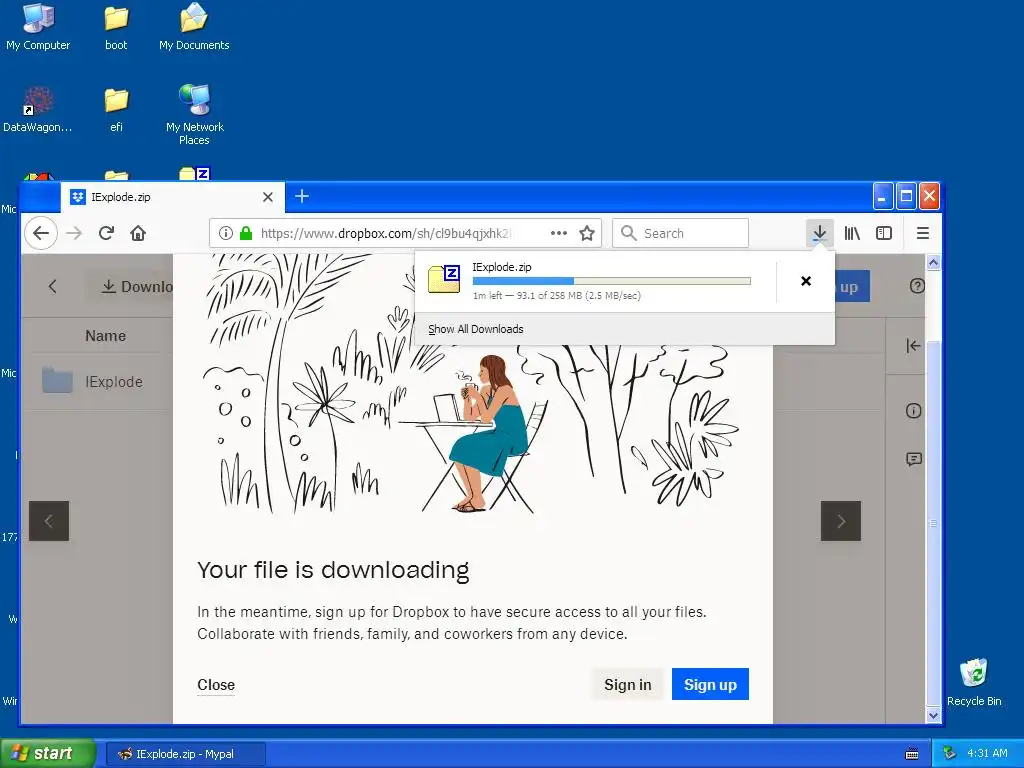Open Show All Downloads

475,329
